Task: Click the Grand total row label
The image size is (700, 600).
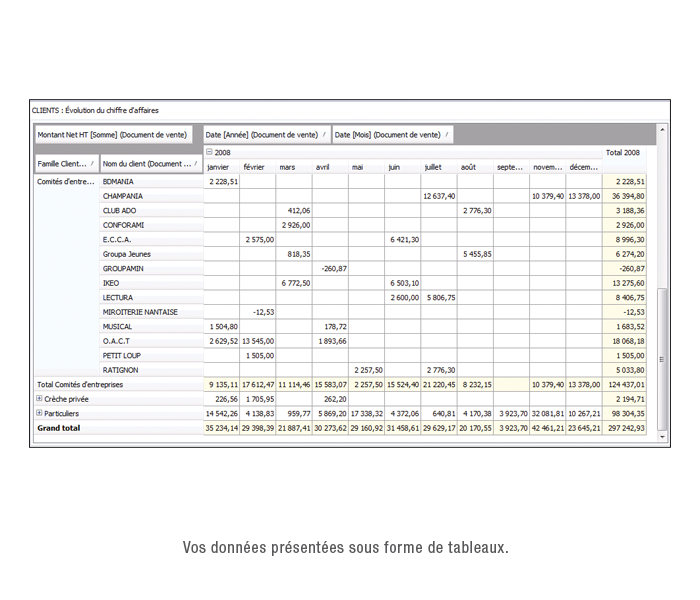Action: coord(59,427)
